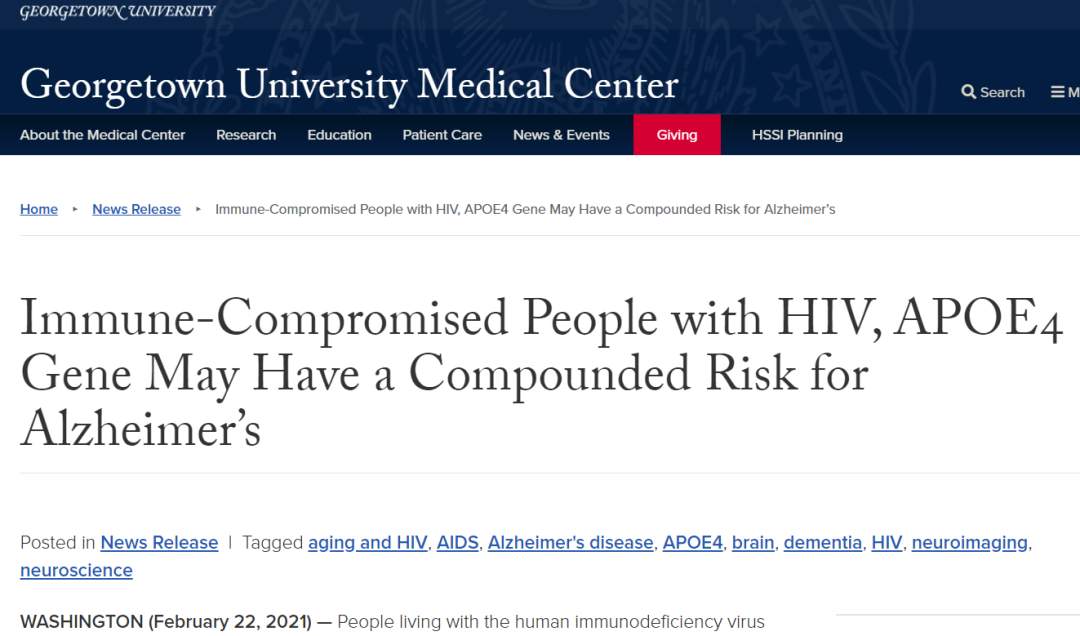Open News & Events menu
The width and height of the screenshot is (1080, 636).
tap(561, 135)
